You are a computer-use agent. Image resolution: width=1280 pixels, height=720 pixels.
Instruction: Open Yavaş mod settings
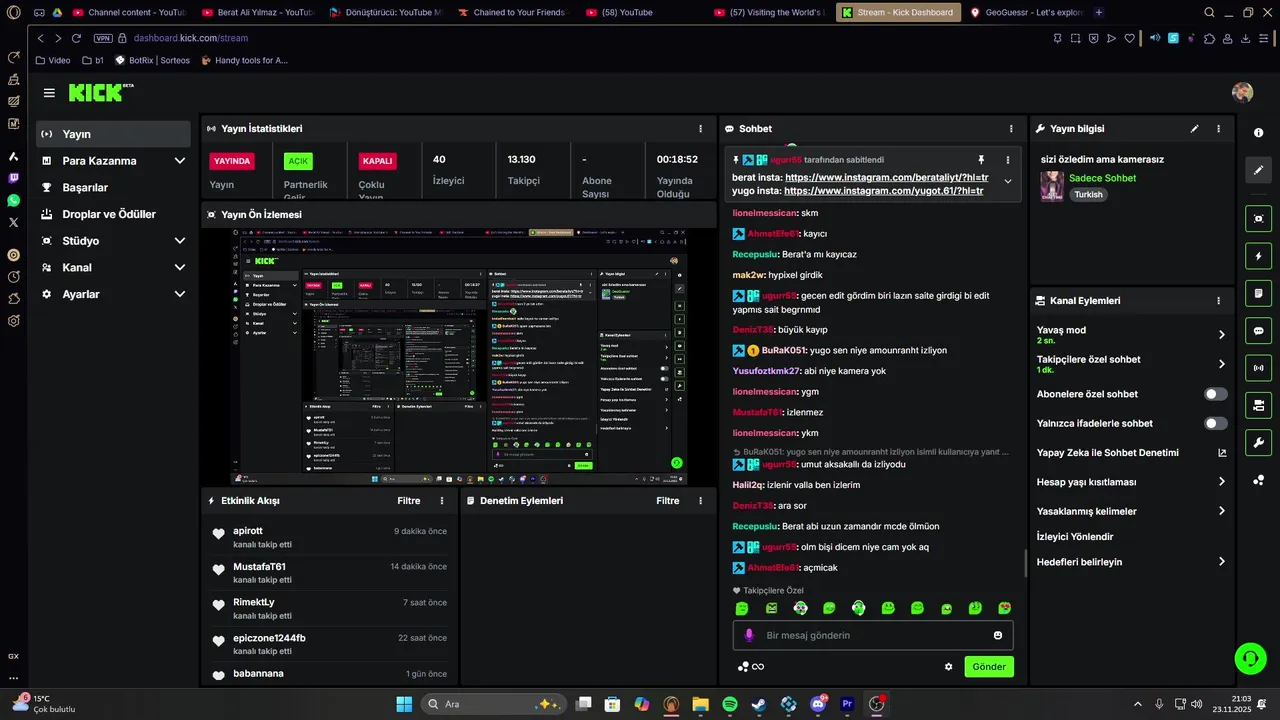[1131, 335]
